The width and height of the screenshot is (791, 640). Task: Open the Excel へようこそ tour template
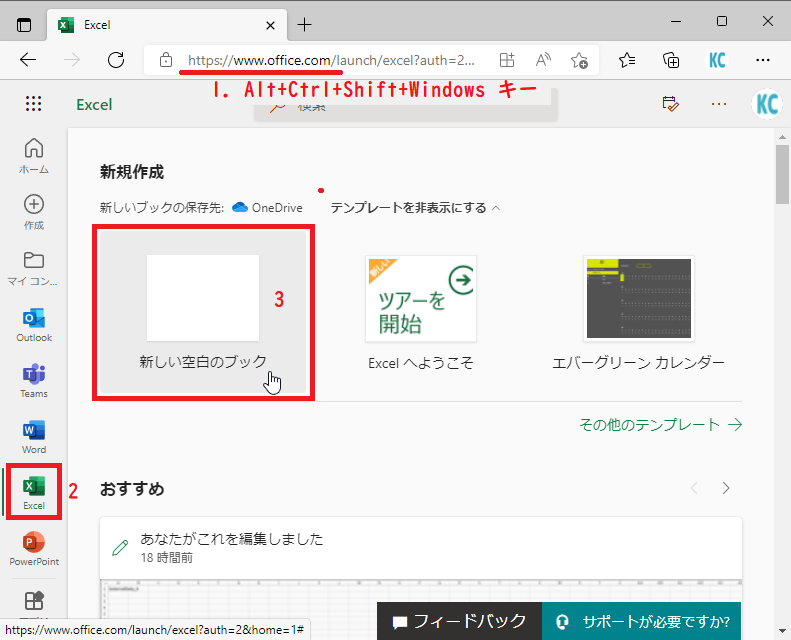coord(421,313)
